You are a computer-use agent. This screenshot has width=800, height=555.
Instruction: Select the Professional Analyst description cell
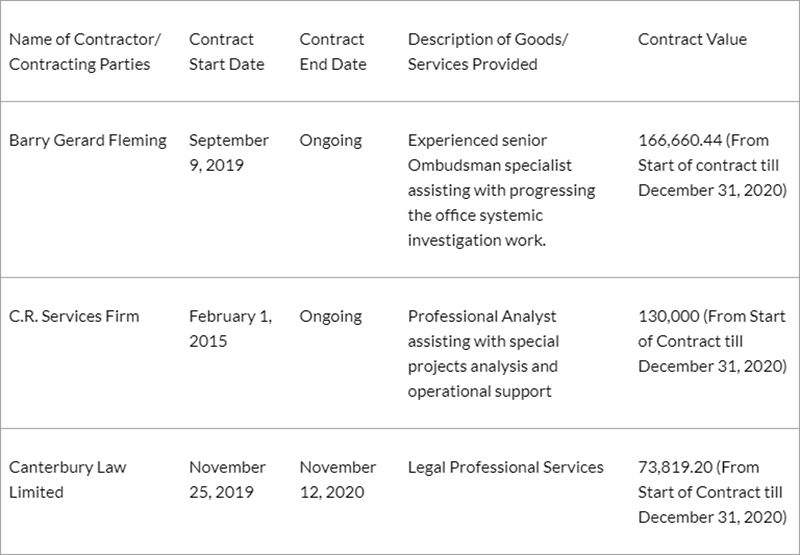click(483, 353)
